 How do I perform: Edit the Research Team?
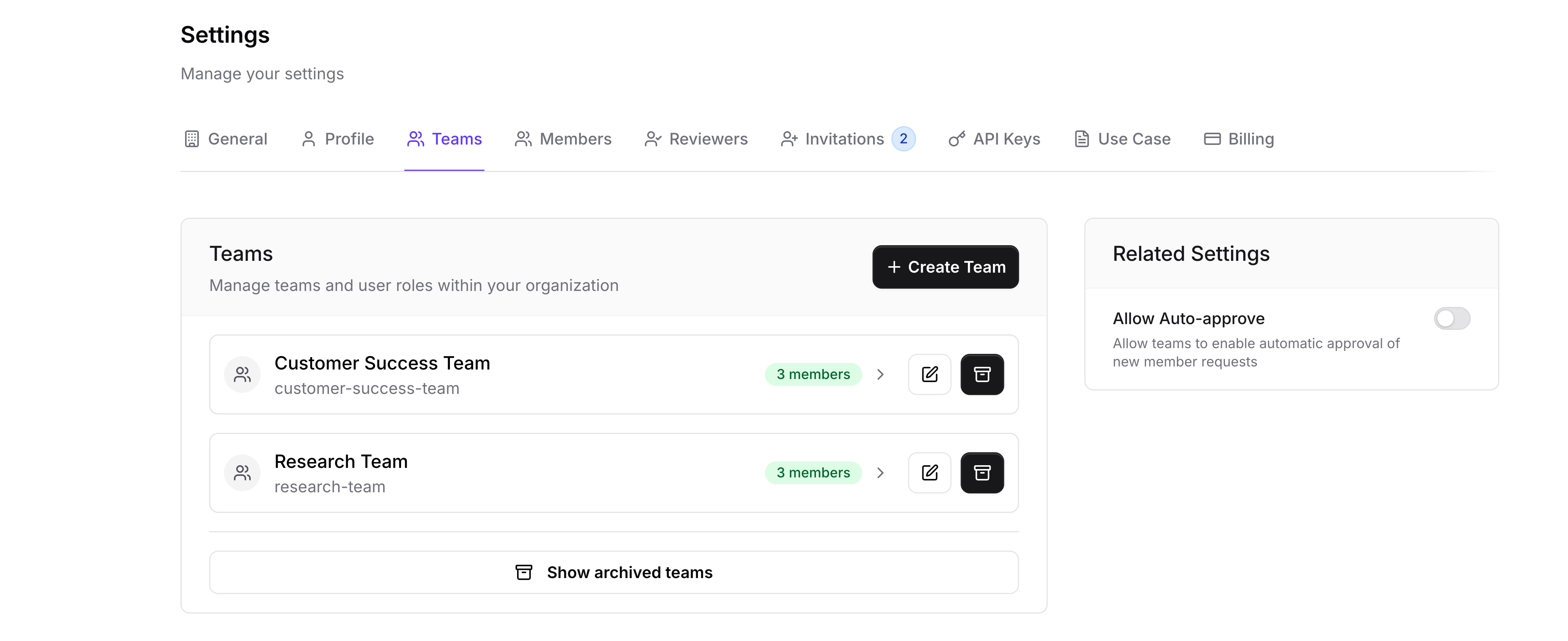(x=930, y=472)
